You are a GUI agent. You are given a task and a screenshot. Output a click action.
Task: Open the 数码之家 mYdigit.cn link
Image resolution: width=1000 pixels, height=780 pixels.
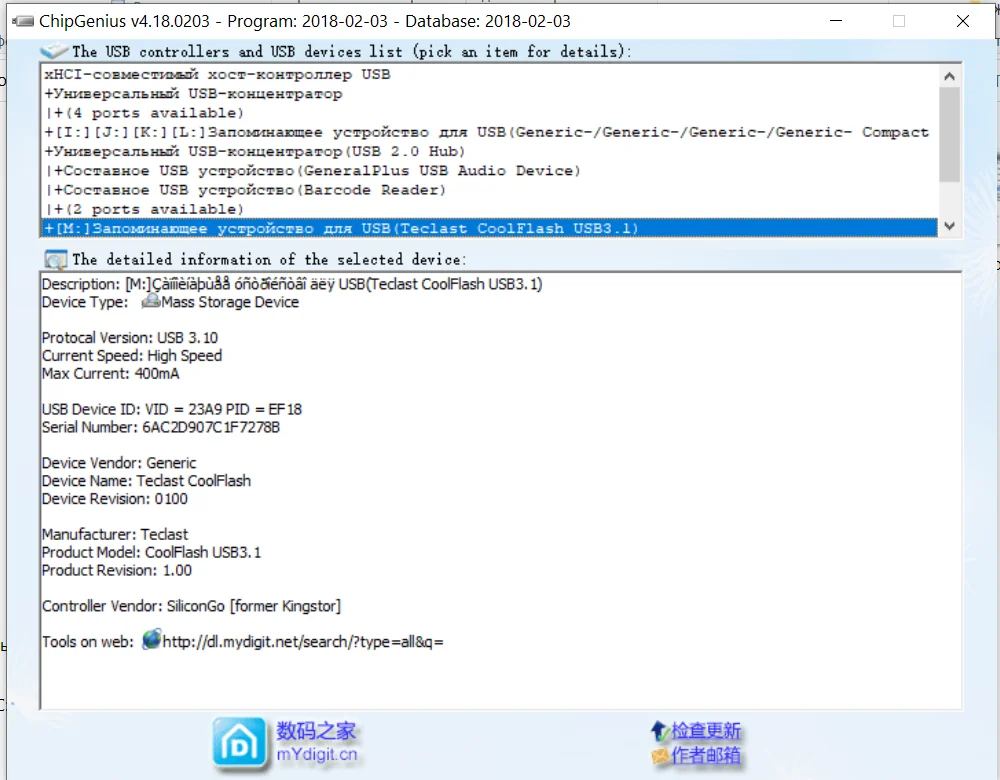coord(316,742)
